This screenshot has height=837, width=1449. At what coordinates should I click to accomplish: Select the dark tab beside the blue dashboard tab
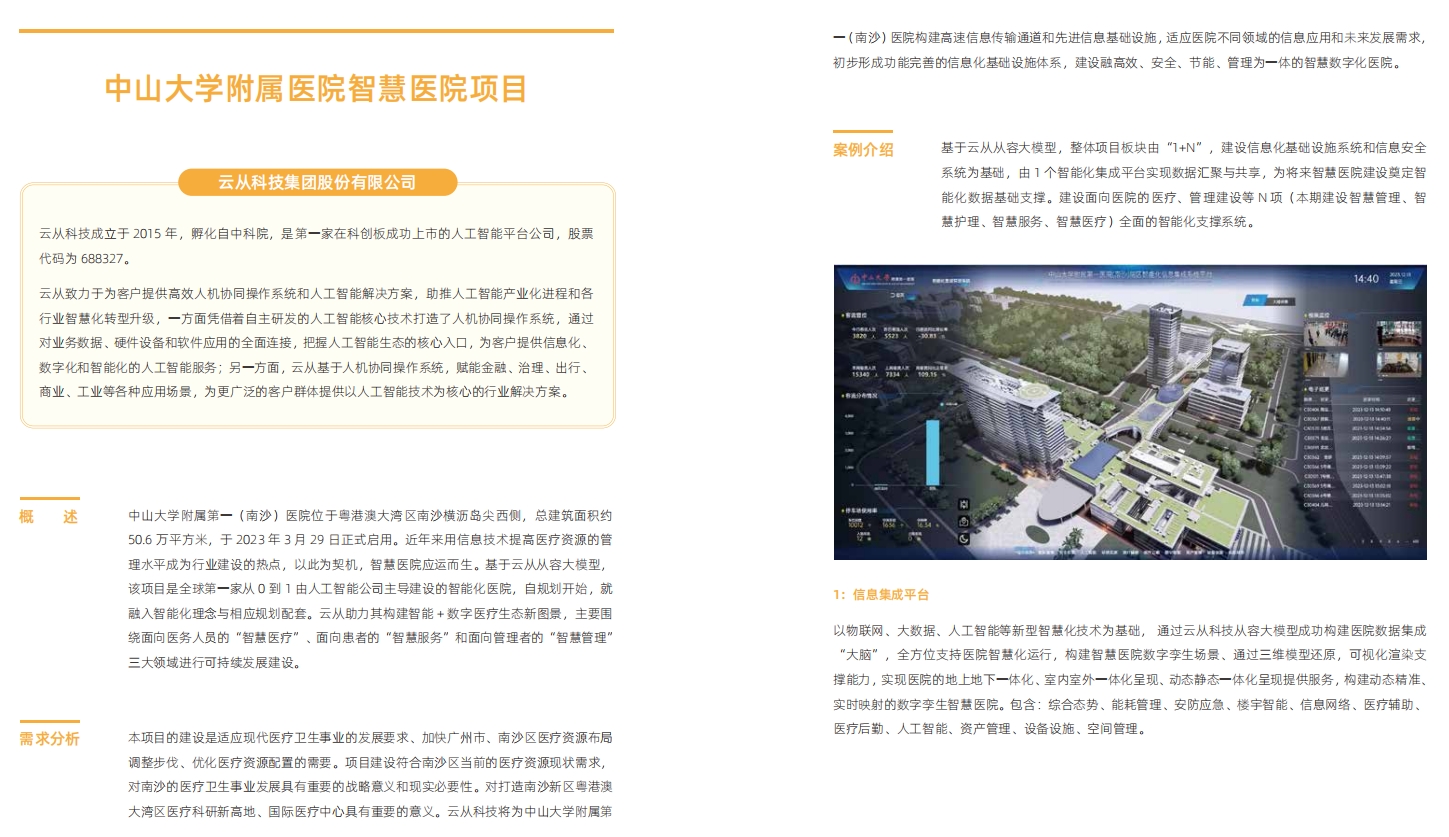coord(1281,301)
